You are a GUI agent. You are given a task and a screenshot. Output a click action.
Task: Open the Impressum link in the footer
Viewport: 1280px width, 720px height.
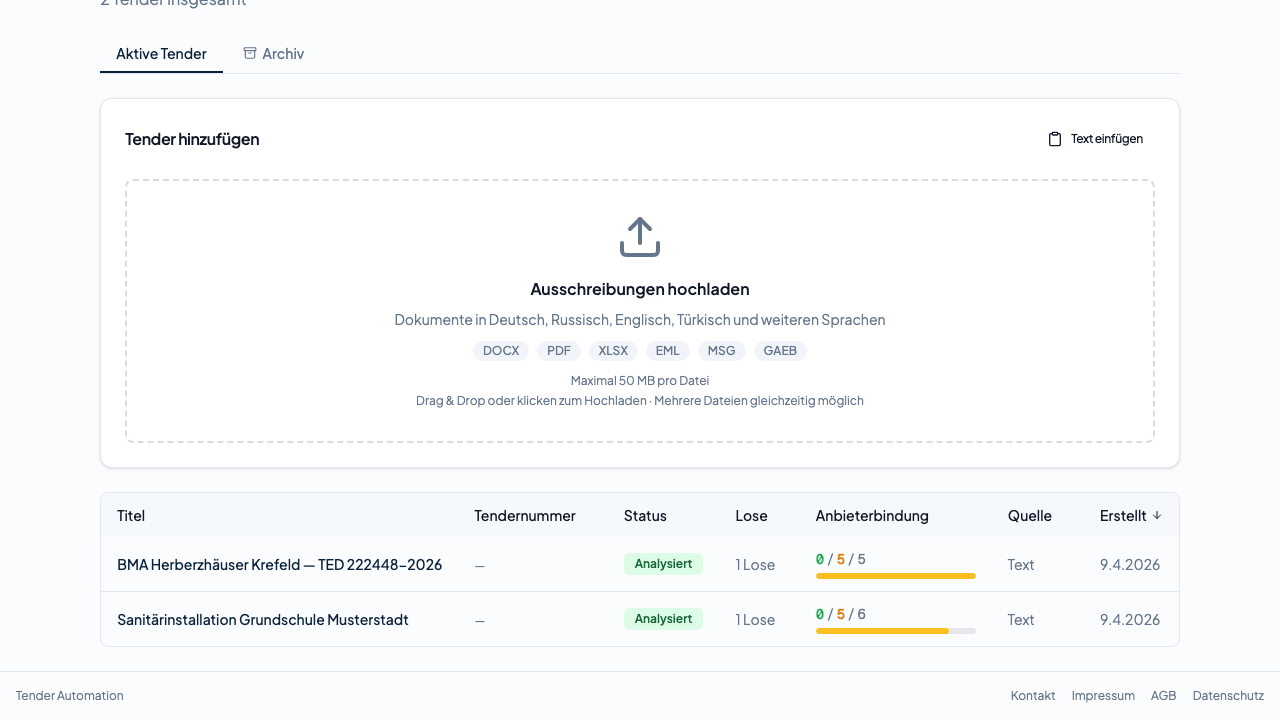tap(1103, 695)
